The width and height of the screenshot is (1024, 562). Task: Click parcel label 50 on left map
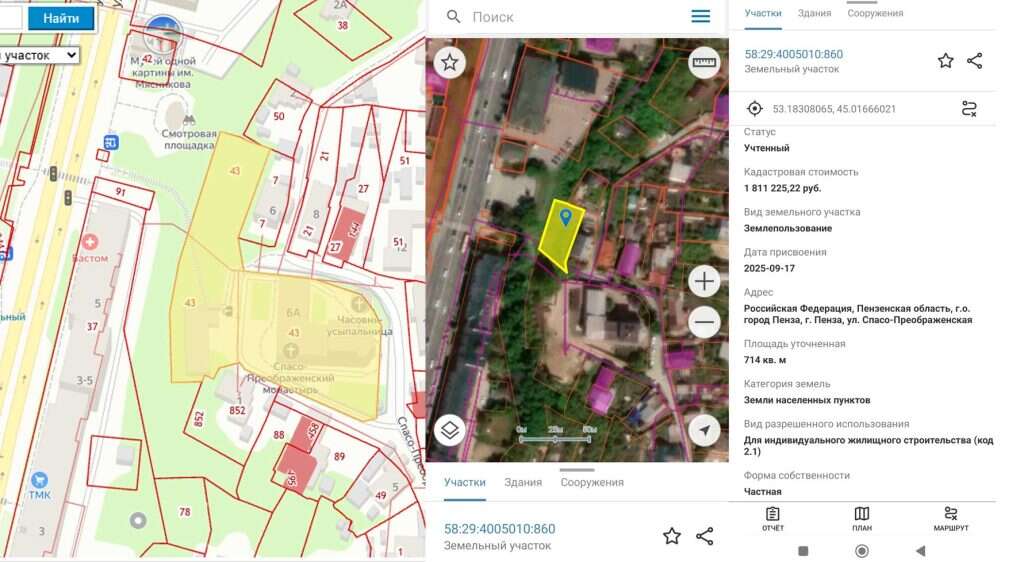pyautogui.click(x=279, y=116)
